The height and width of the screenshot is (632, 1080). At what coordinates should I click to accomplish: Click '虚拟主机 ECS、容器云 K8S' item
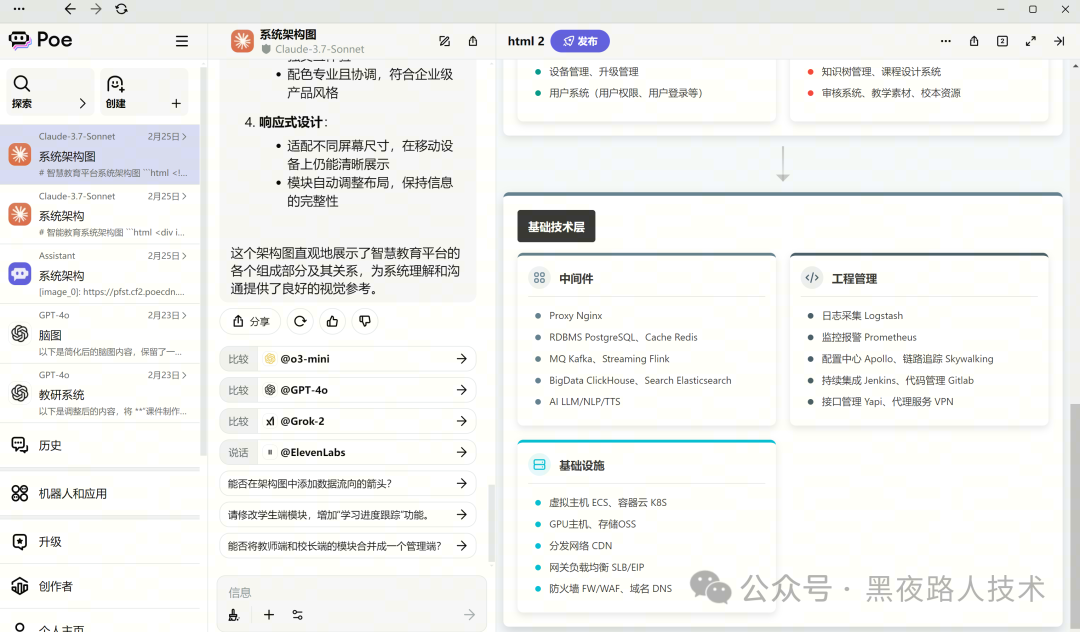point(608,503)
